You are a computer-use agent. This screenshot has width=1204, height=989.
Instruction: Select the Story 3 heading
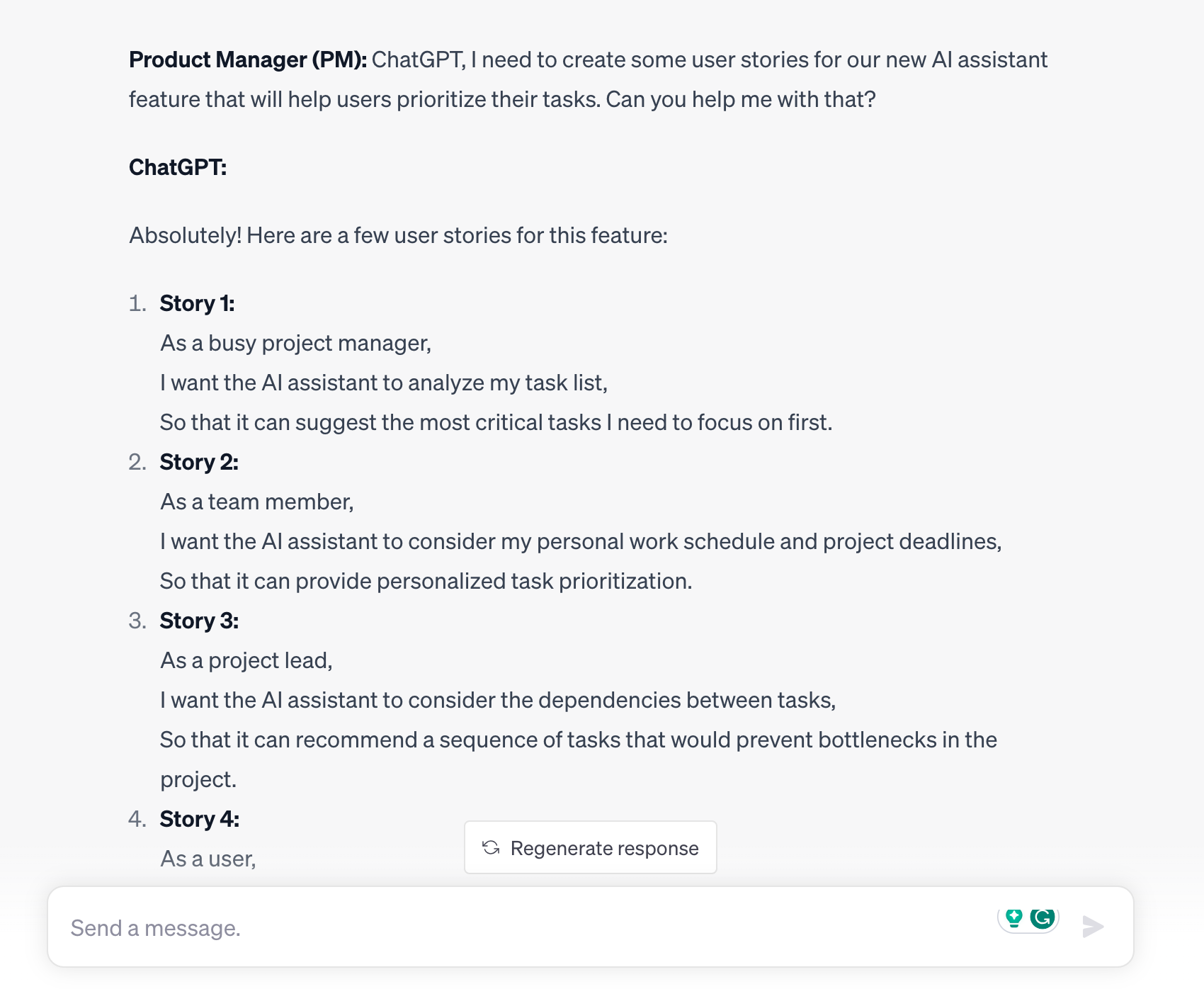tap(199, 621)
